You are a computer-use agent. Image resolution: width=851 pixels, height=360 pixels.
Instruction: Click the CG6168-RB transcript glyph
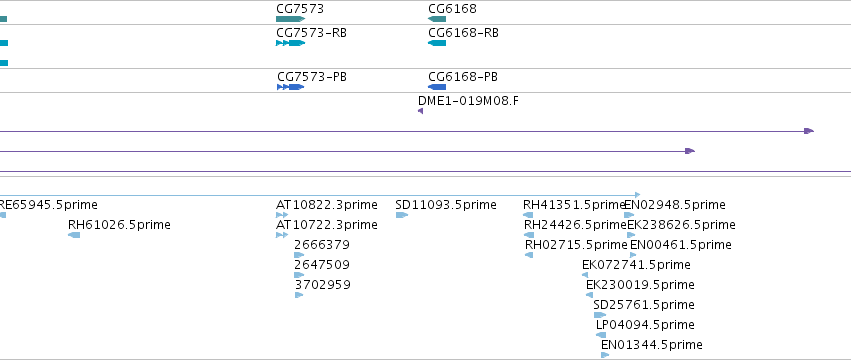point(437,43)
